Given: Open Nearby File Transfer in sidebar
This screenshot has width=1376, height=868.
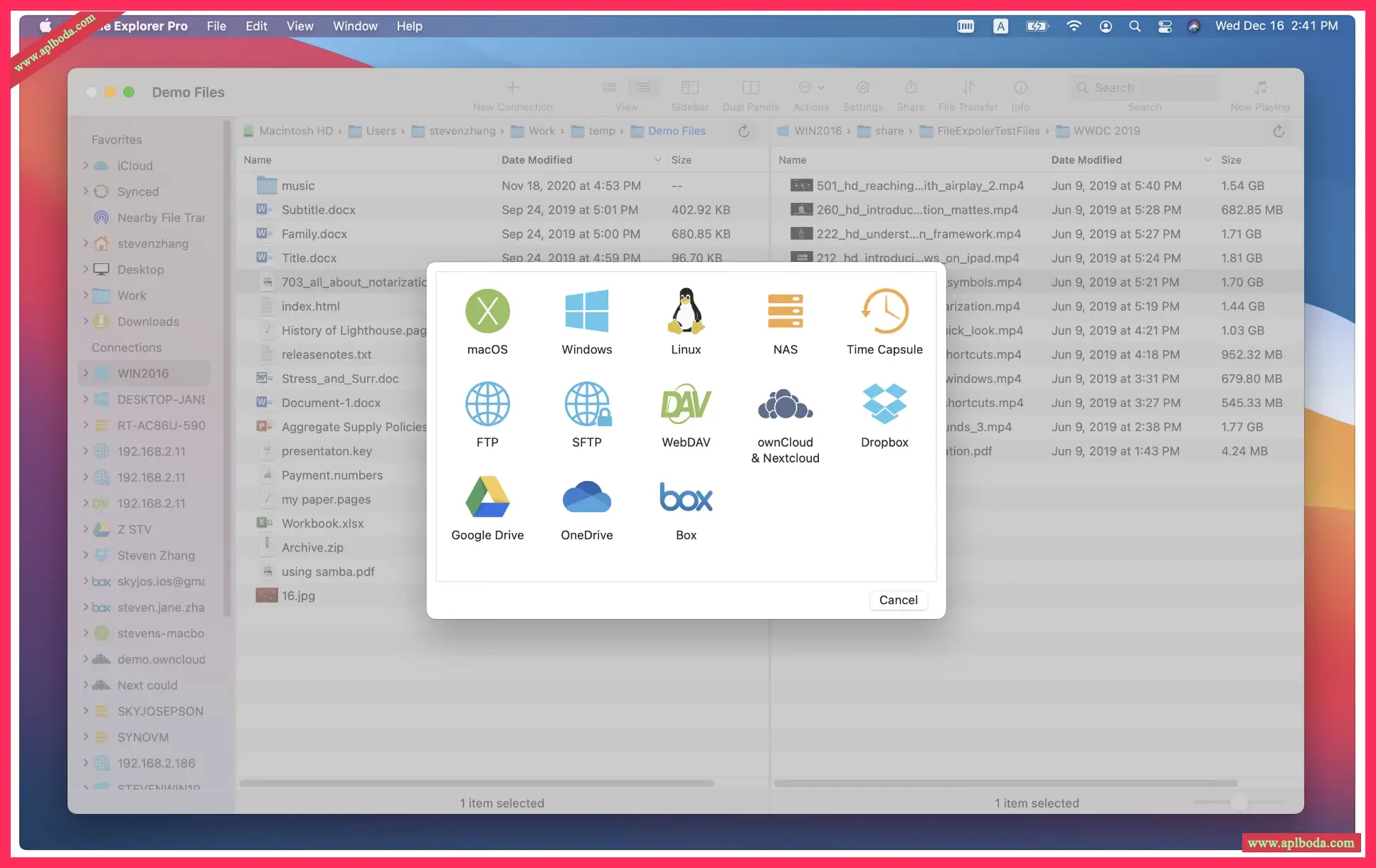Looking at the screenshot, I should [x=150, y=217].
